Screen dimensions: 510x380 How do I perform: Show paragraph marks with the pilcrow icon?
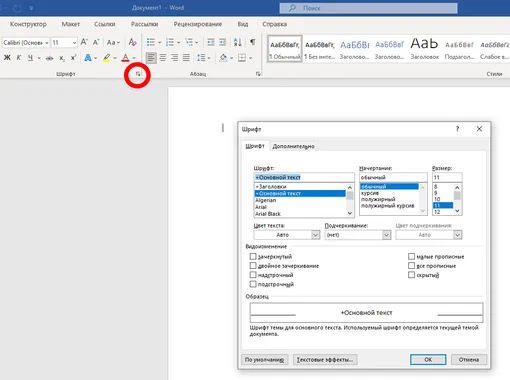pos(253,42)
